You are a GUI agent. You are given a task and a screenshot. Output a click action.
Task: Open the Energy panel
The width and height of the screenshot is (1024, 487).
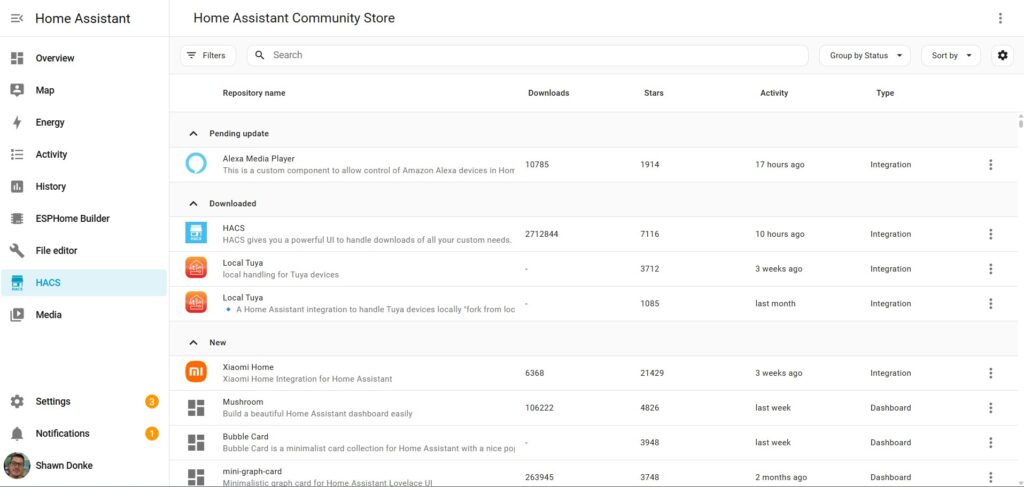50,122
